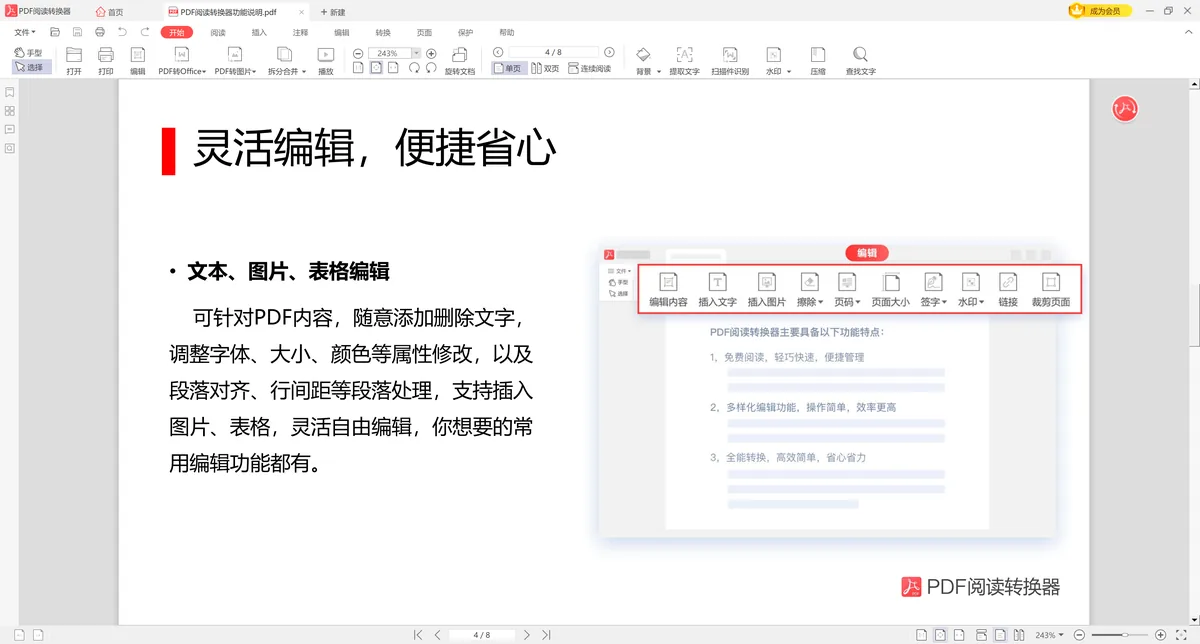Switch to the 保护 (Protect) ribbon tab
Viewport: 1200px width, 644px height.
coord(465,32)
